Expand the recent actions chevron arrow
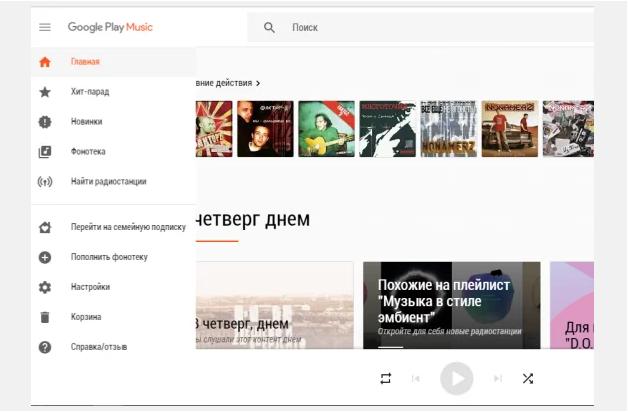 coord(258,83)
